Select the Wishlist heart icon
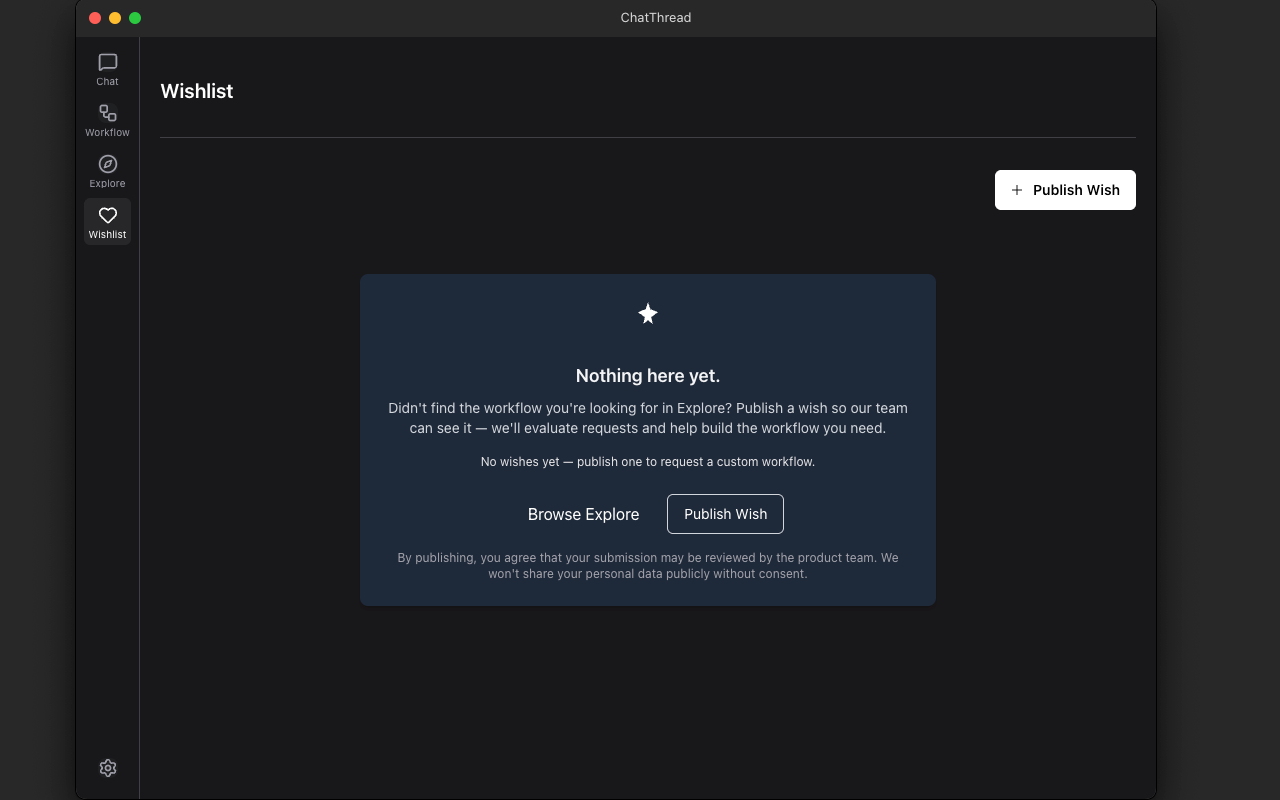 108,215
